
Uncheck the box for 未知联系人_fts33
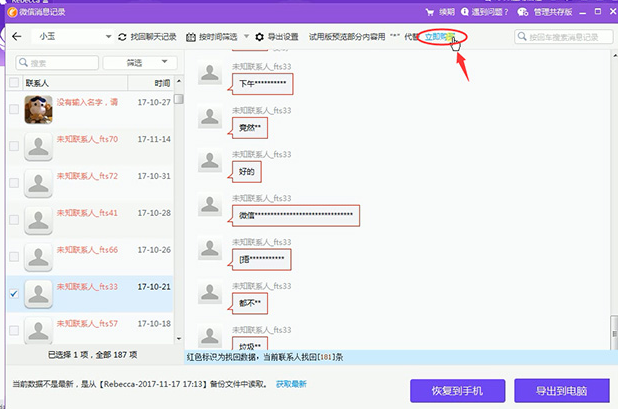pyautogui.click(x=14, y=294)
